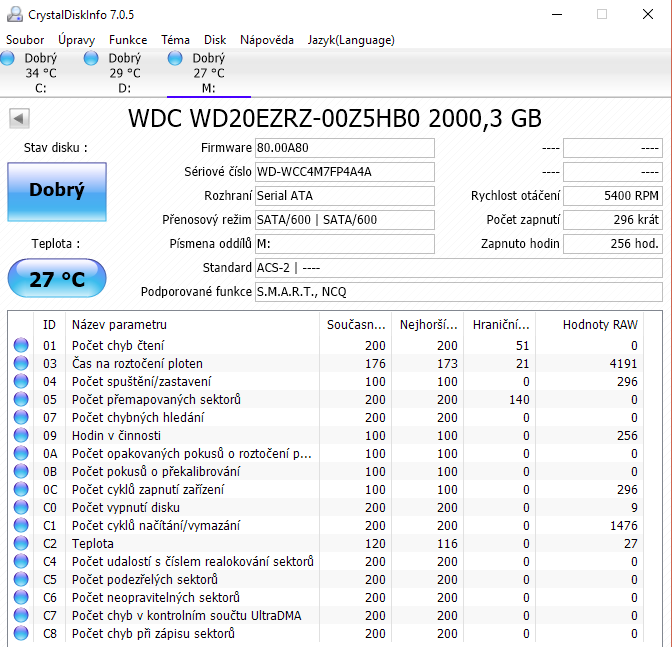Image resolution: width=672 pixels, height=647 pixels.
Task: Click the disk title WDC WD20EZRZ-00Z5HB0 2000,3 GB
Action: 335,118
